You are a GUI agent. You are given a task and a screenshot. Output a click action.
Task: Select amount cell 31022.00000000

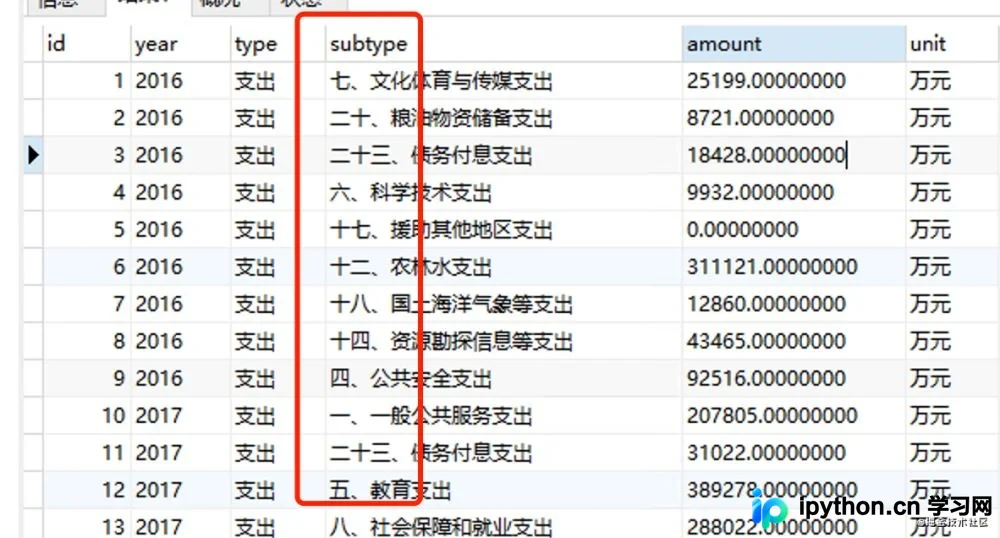click(794, 453)
